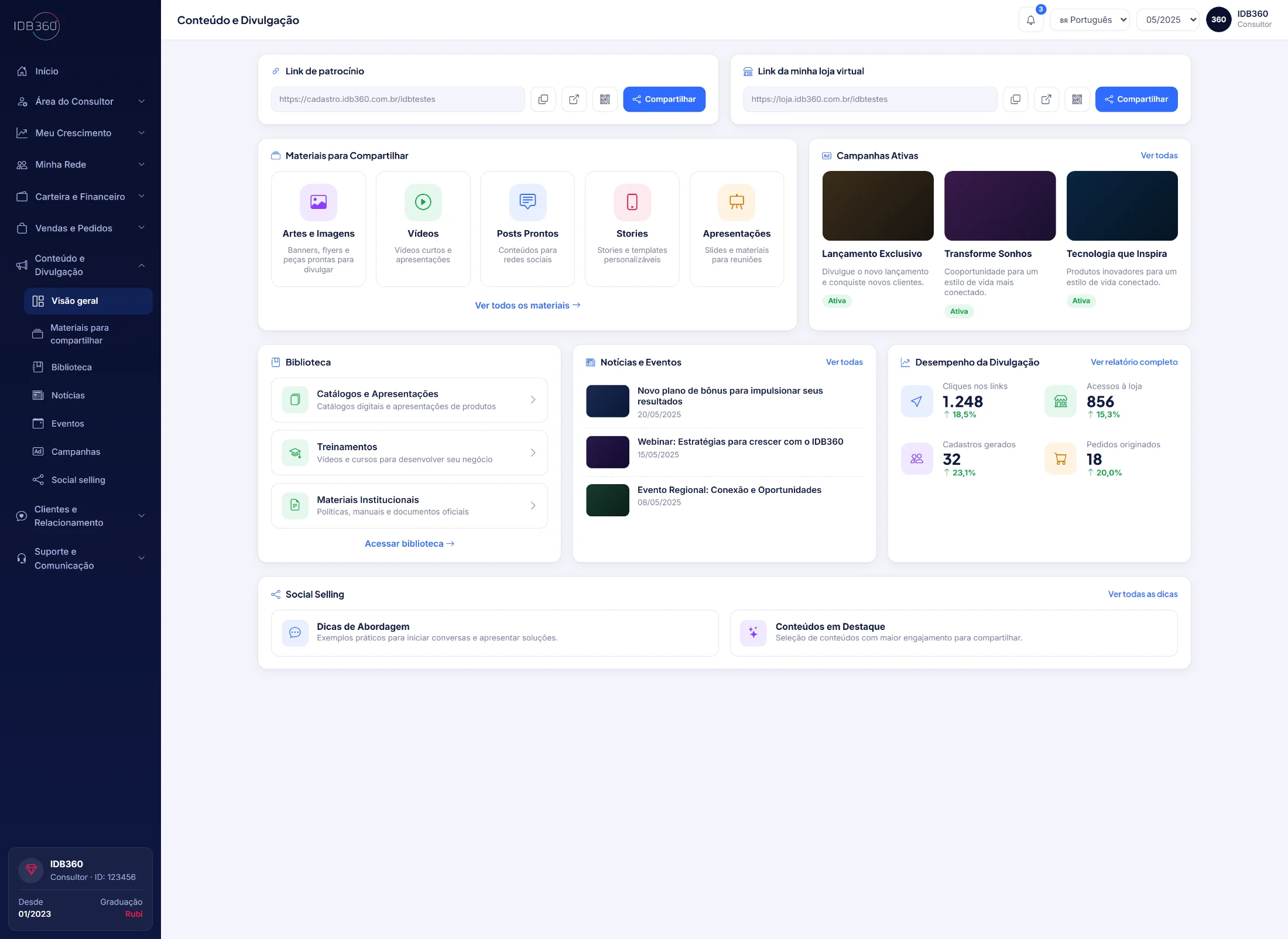Image resolution: width=1288 pixels, height=939 pixels.
Task: Open Novo plano de bônus news thumbnail
Action: [x=608, y=401]
